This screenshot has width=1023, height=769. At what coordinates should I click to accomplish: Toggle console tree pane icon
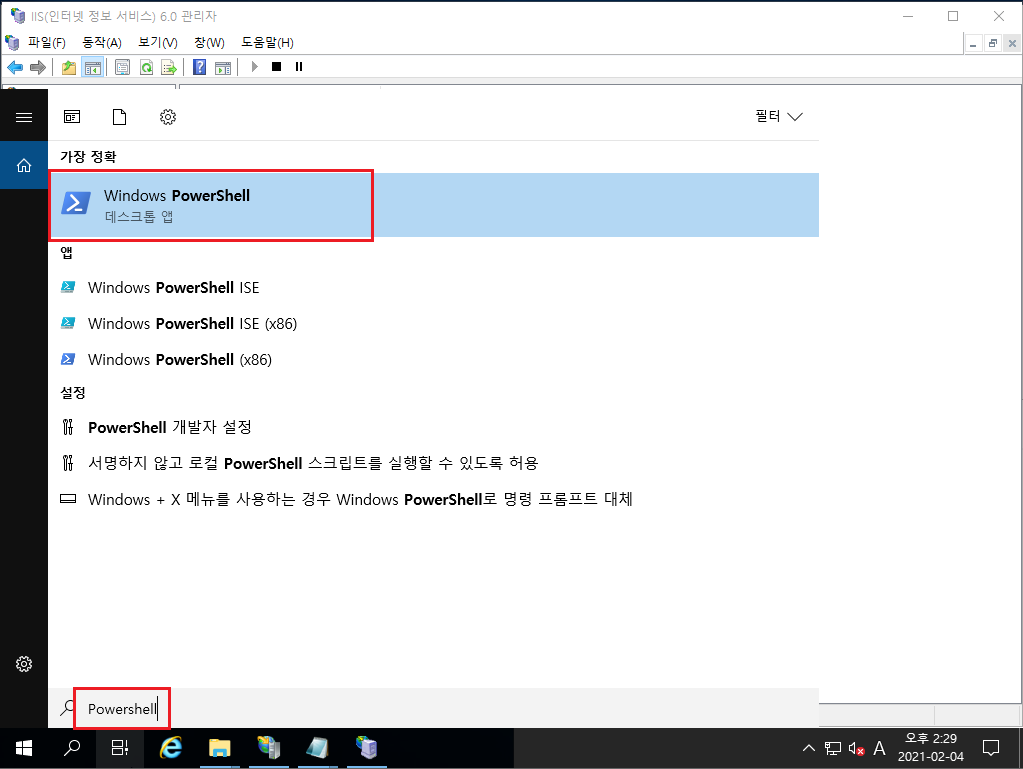93,67
